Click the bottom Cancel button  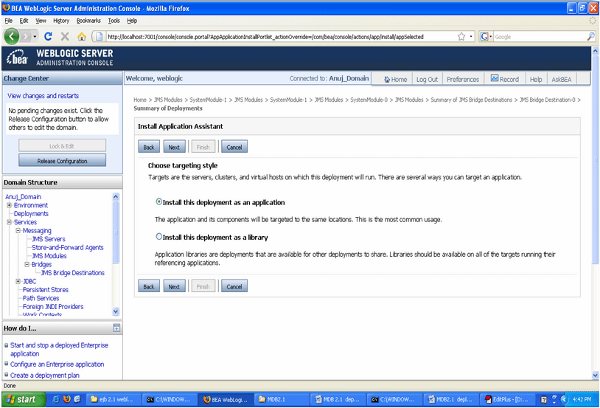[x=234, y=286]
